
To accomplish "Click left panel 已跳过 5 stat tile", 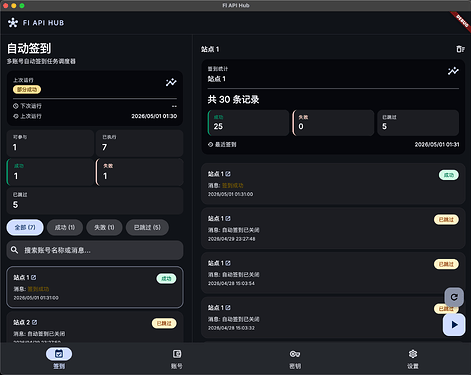I will point(95,201).
